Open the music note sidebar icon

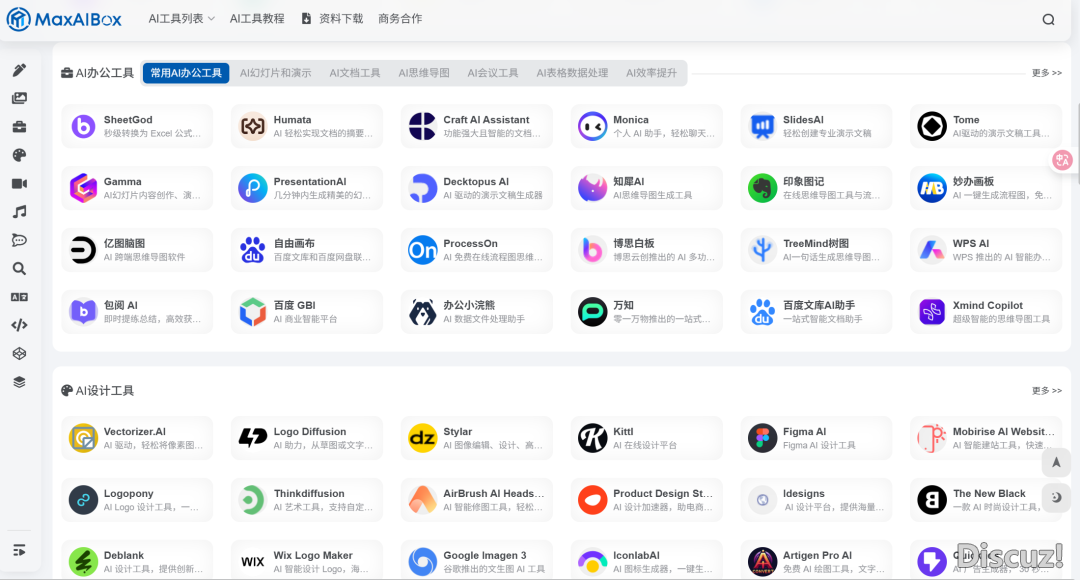tap(19, 211)
